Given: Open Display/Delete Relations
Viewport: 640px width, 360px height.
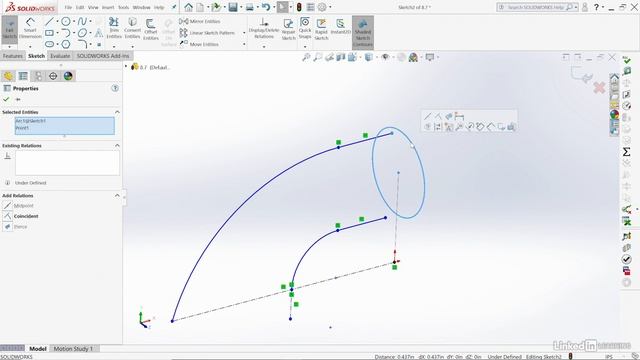Looking at the screenshot, I should point(264,29).
